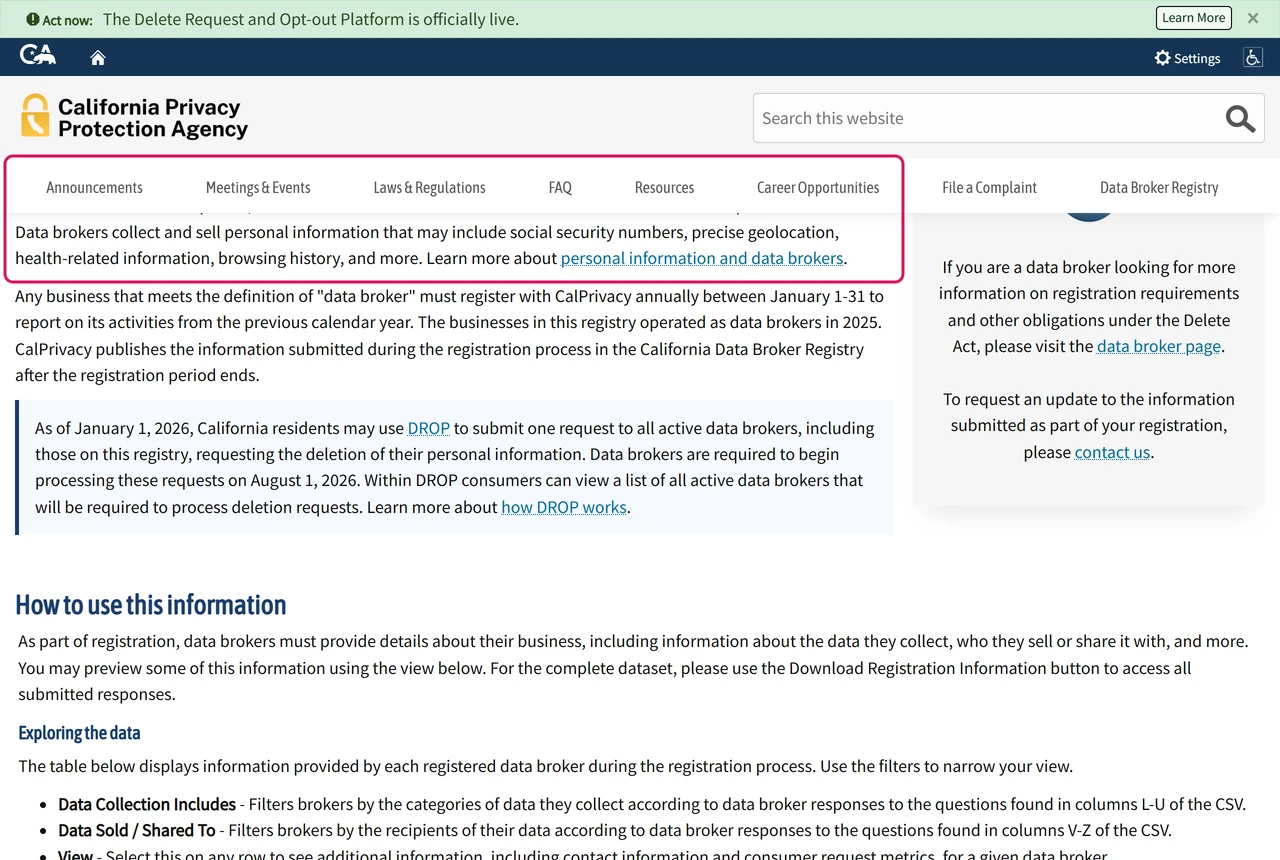Open the accessibility wheelchair icon
The width and height of the screenshot is (1280, 860).
[x=1253, y=57]
